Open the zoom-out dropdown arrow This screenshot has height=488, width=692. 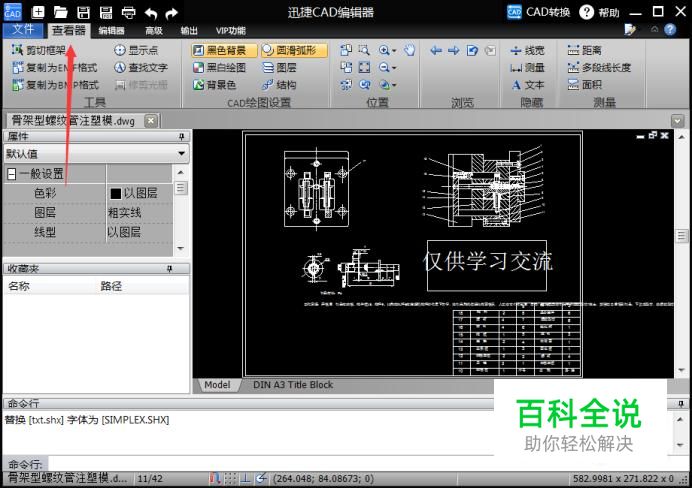pyautogui.click(x=394, y=68)
